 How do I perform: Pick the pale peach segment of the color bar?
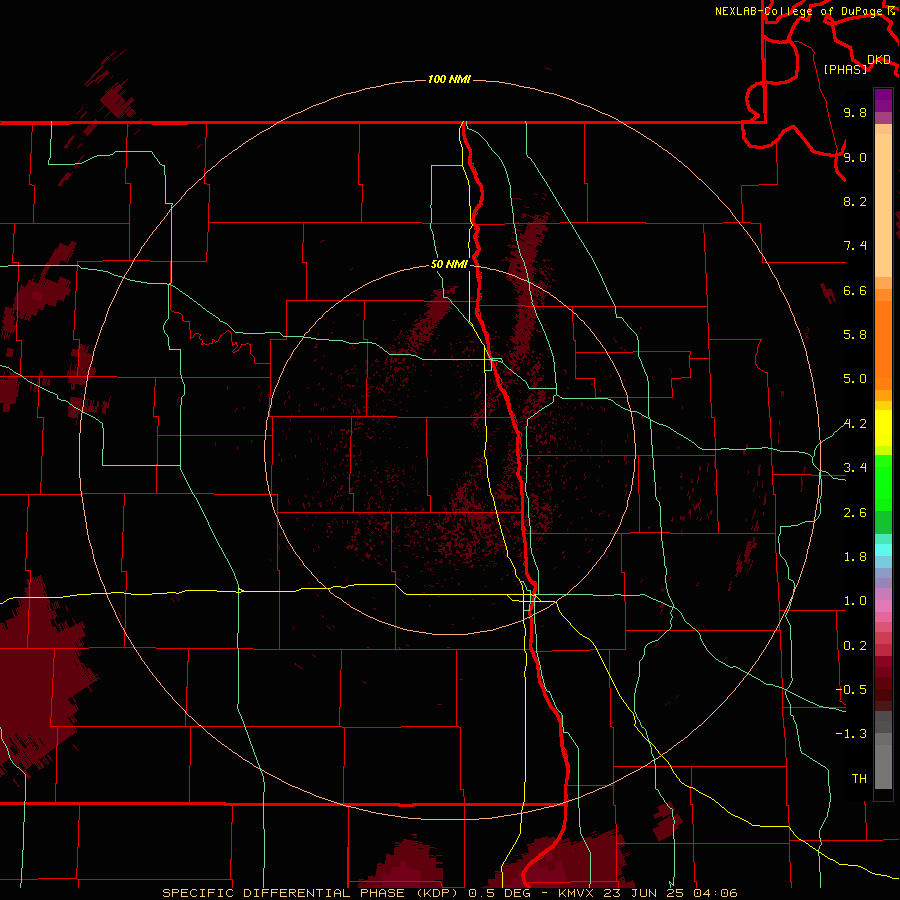pyautogui.click(x=883, y=205)
